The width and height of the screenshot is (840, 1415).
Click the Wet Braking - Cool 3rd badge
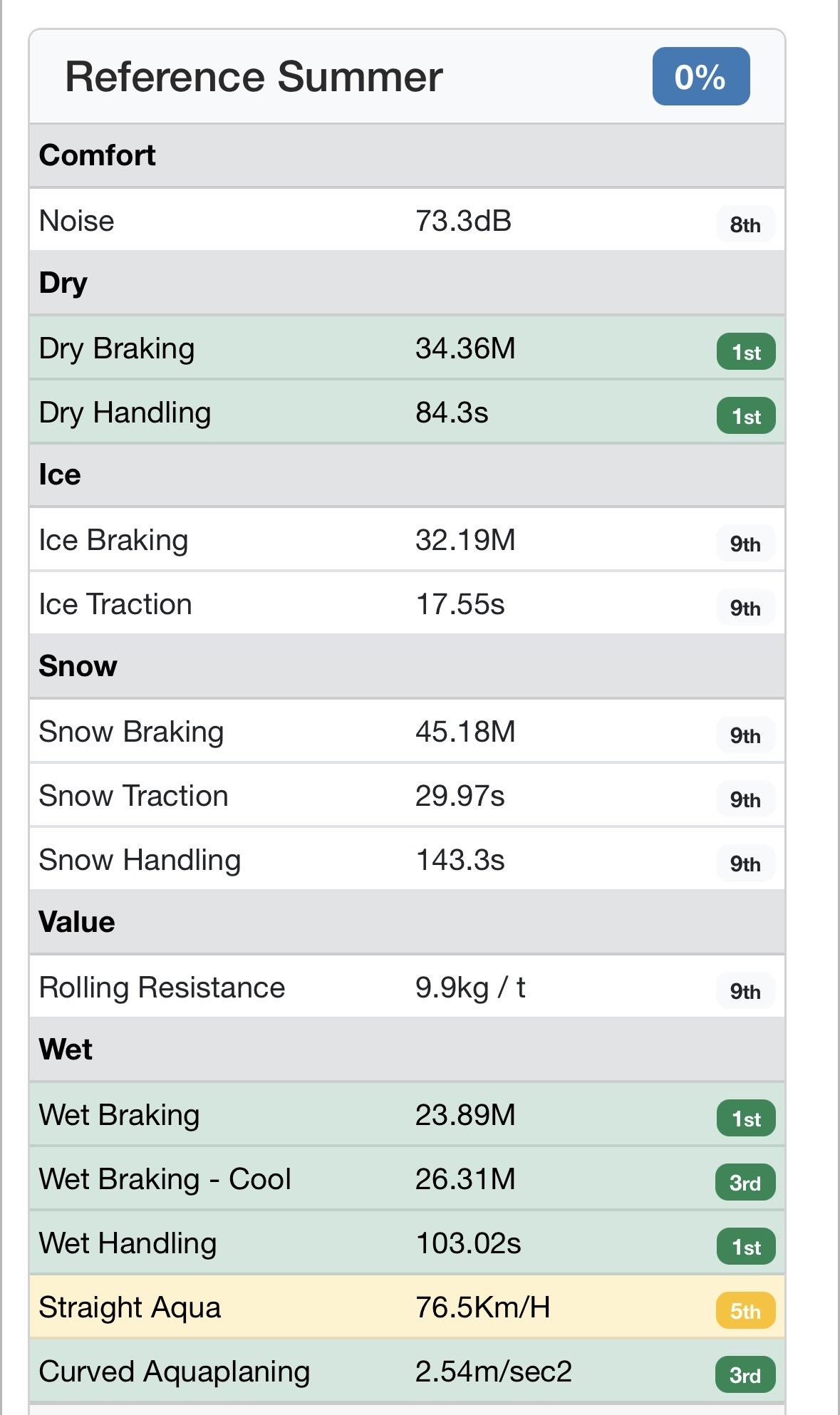pos(745,1183)
